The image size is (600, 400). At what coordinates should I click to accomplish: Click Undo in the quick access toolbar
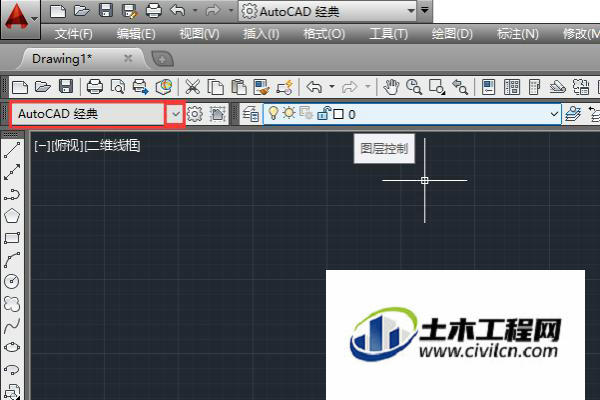[x=178, y=11]
